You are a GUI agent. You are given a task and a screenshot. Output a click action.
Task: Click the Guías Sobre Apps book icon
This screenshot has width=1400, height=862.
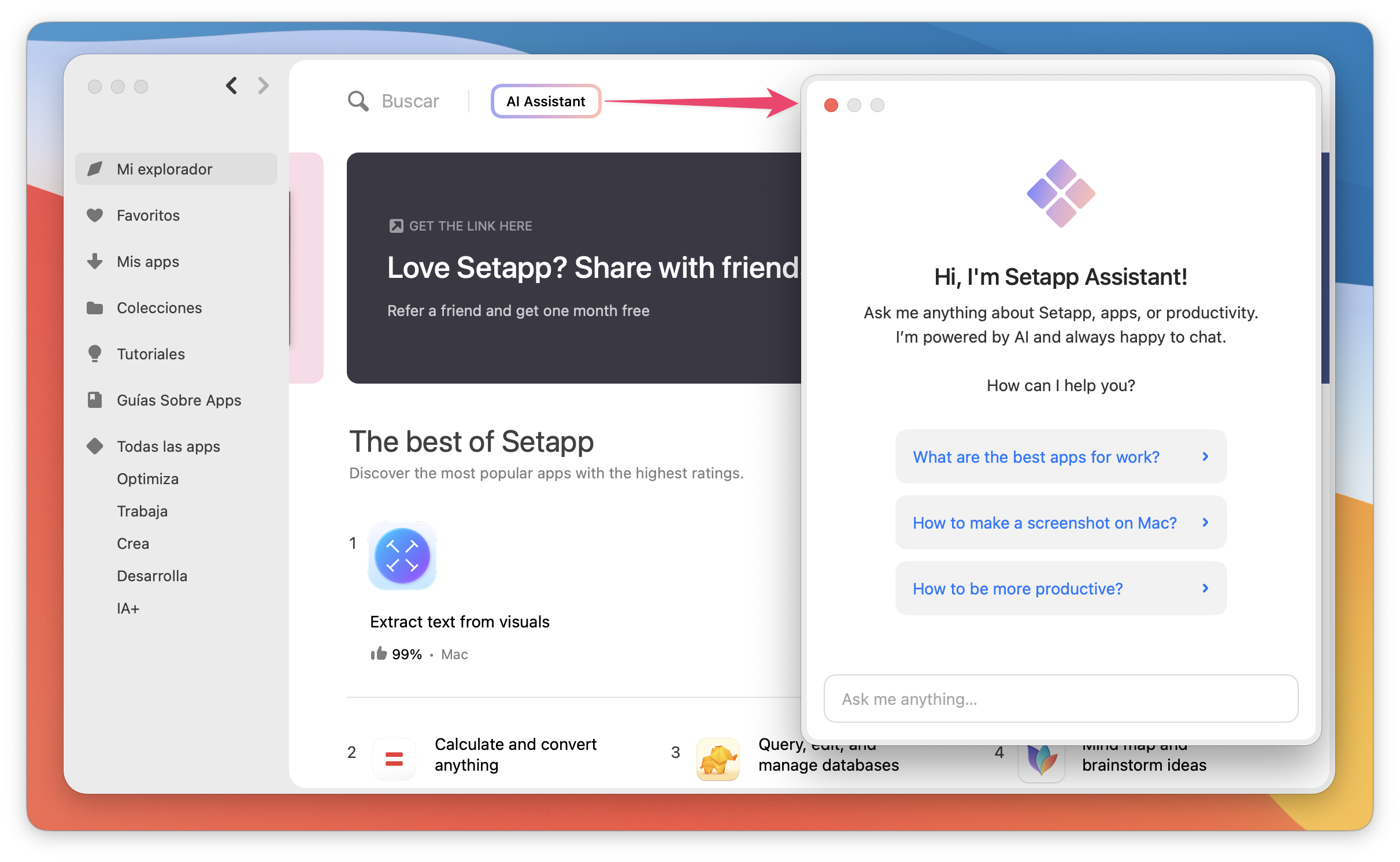[x=95, y=400]
